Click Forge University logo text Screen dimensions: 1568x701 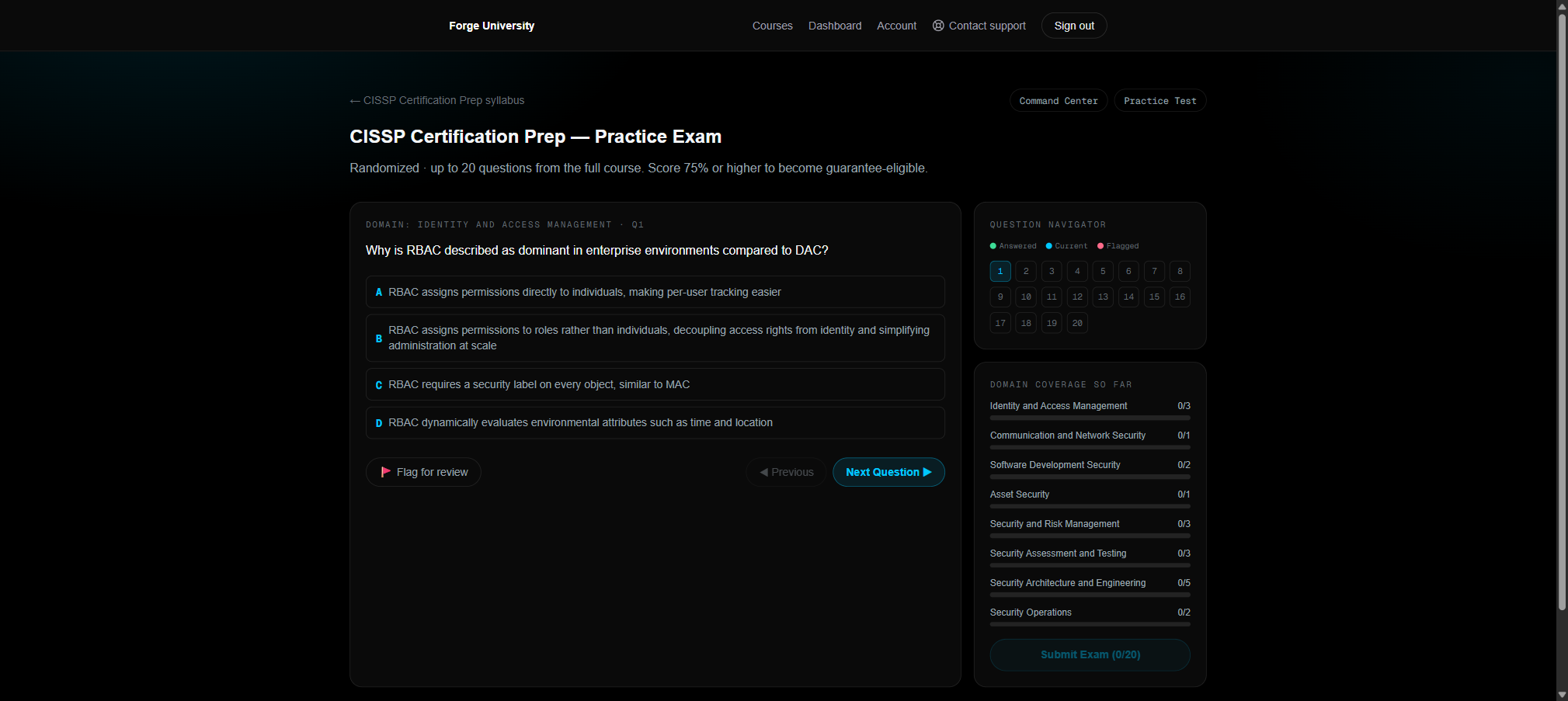tap(492, 26)
